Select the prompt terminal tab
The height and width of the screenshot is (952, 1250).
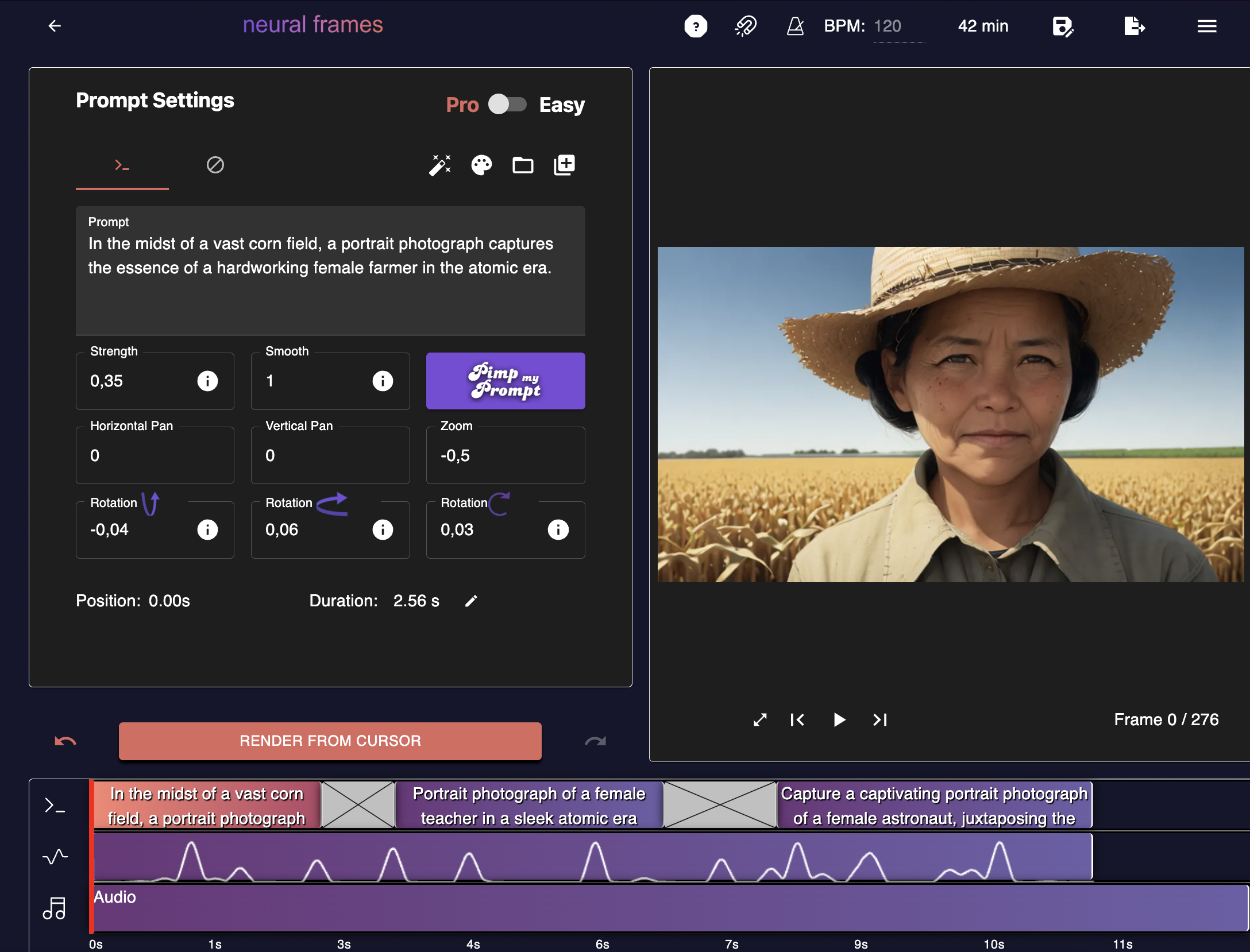pos(122,165)
